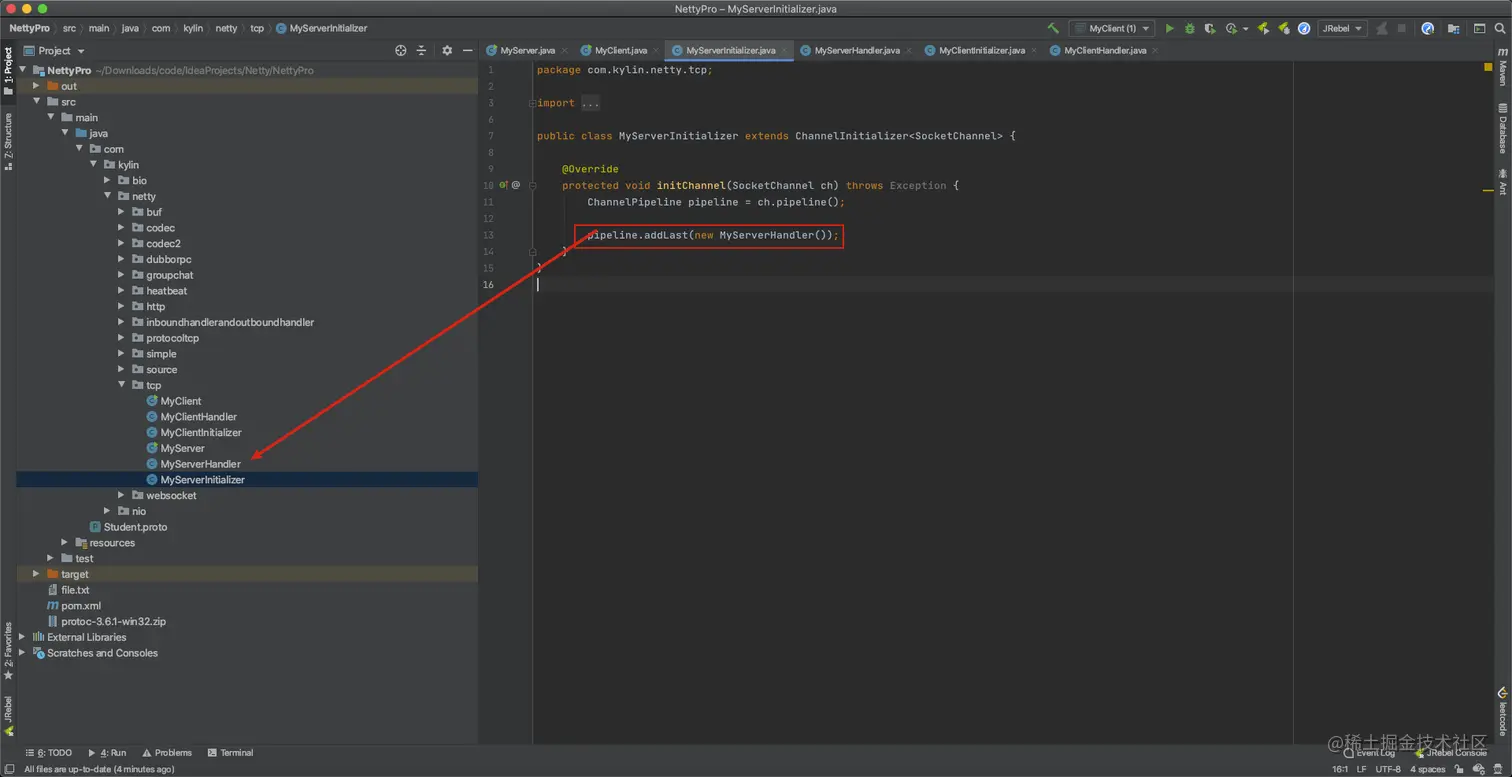Open the Structure tool window
This screenshot has width=1512, height=777.
click(8, 141)
